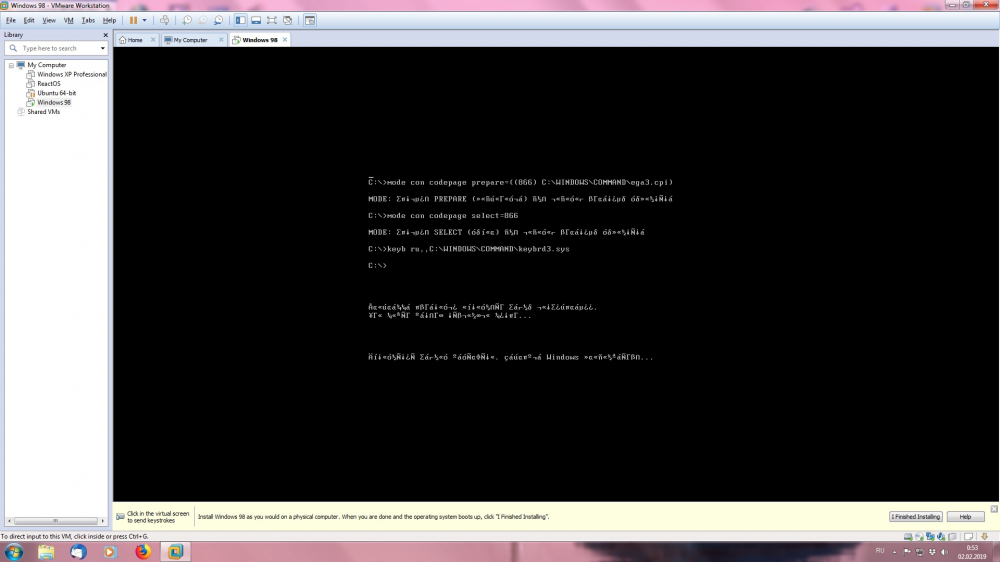Open the library search filter dropdown arrow
Viewport: 1000px width, 562px height.
(103, 48)
